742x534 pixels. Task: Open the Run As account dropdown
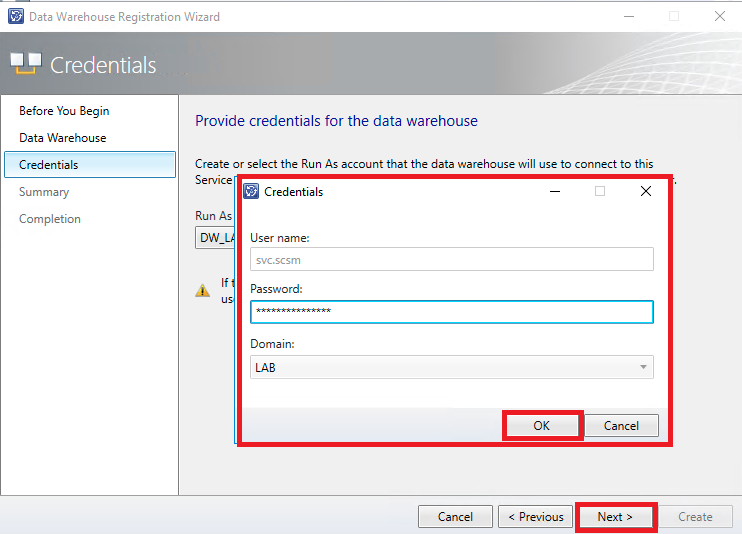215,237
